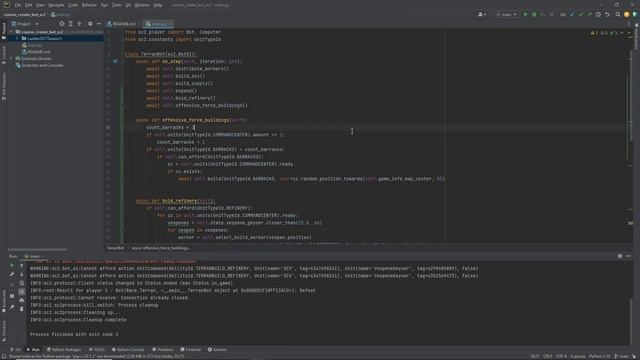Click the Search Everywhere magnifier icon

coord(618,14)
